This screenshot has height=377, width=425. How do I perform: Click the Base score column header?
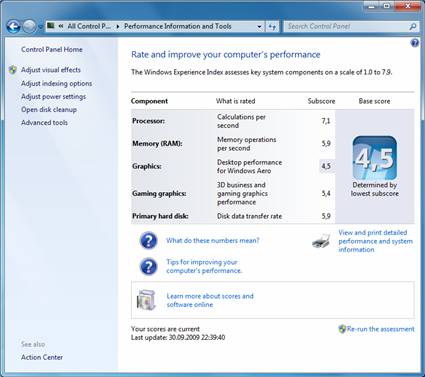coord(374,101)
